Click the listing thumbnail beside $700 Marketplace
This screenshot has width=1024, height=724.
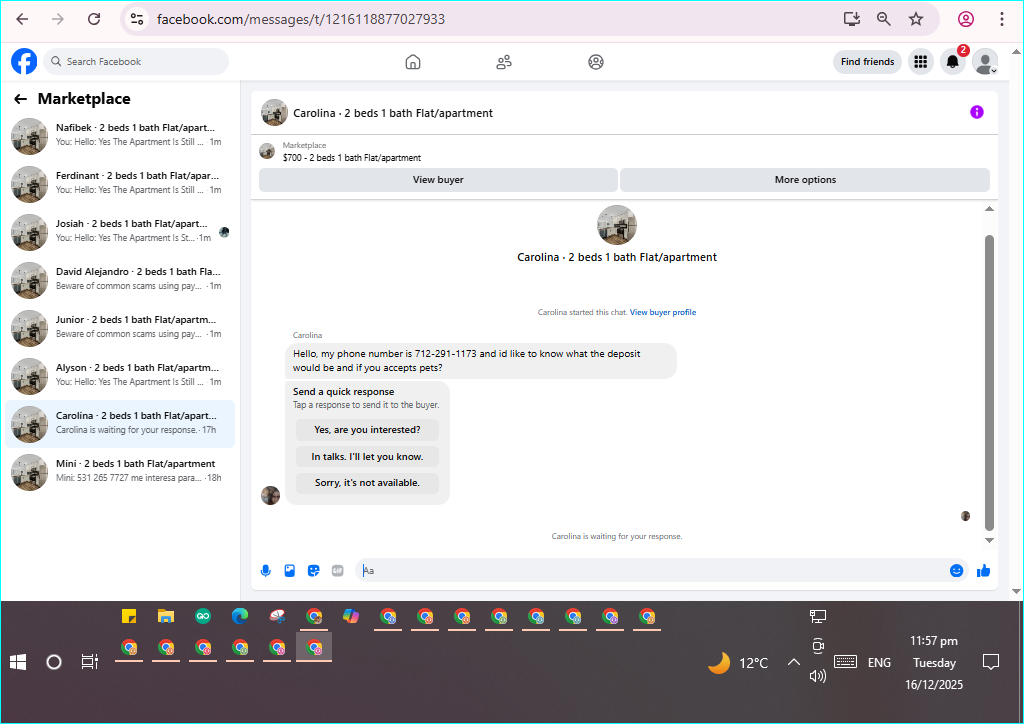(x=267, y=151)
